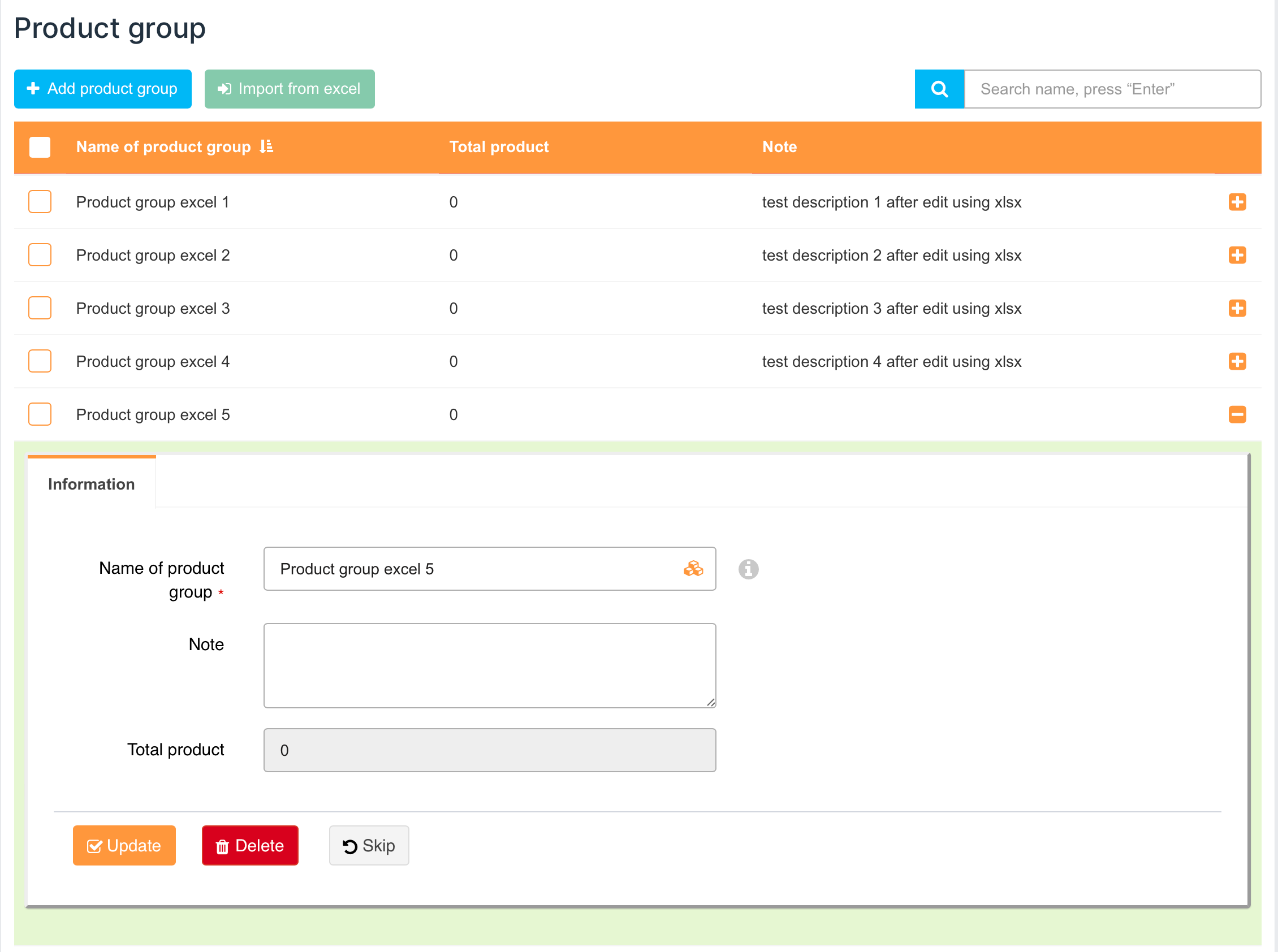Screen dimensions: 1278x952
Task: Expand Product group excel 2 row details
Action: 1237,256
